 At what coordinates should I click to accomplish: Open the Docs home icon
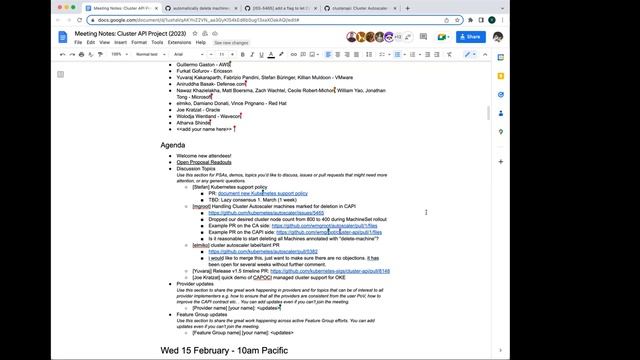62,37
